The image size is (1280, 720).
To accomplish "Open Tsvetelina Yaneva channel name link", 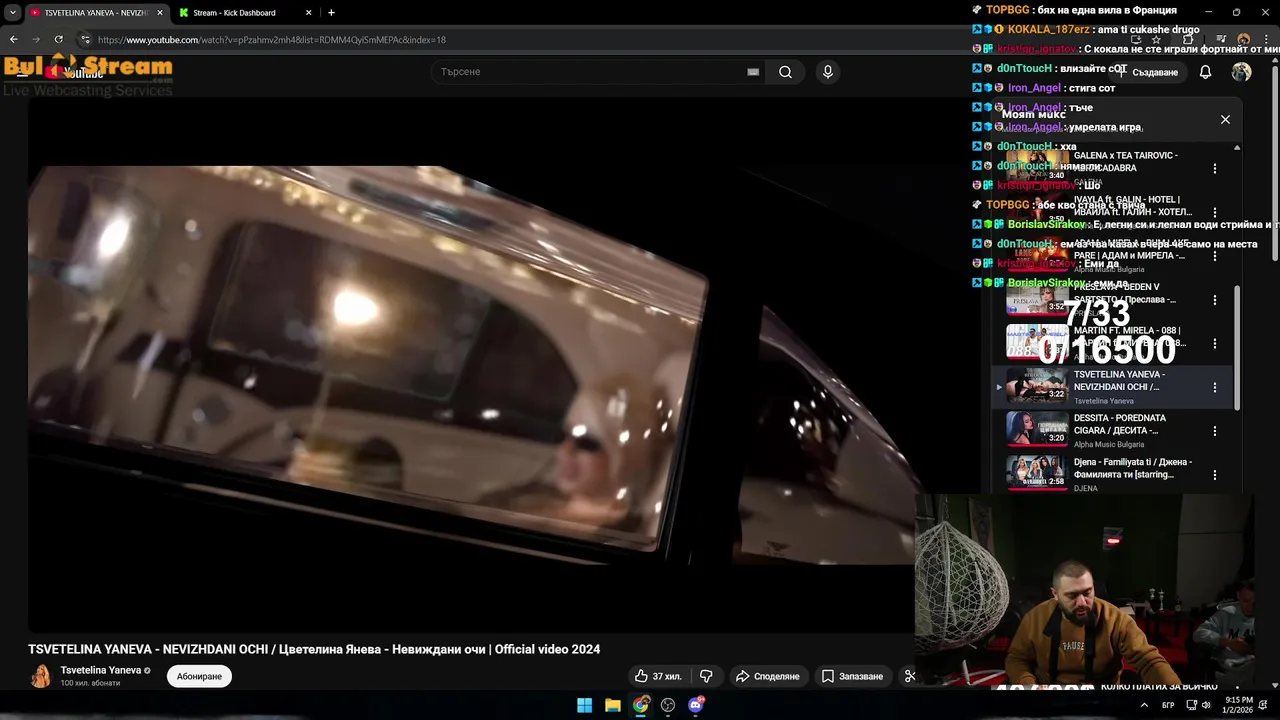I will pyautogui.click(x=101, y=670).
